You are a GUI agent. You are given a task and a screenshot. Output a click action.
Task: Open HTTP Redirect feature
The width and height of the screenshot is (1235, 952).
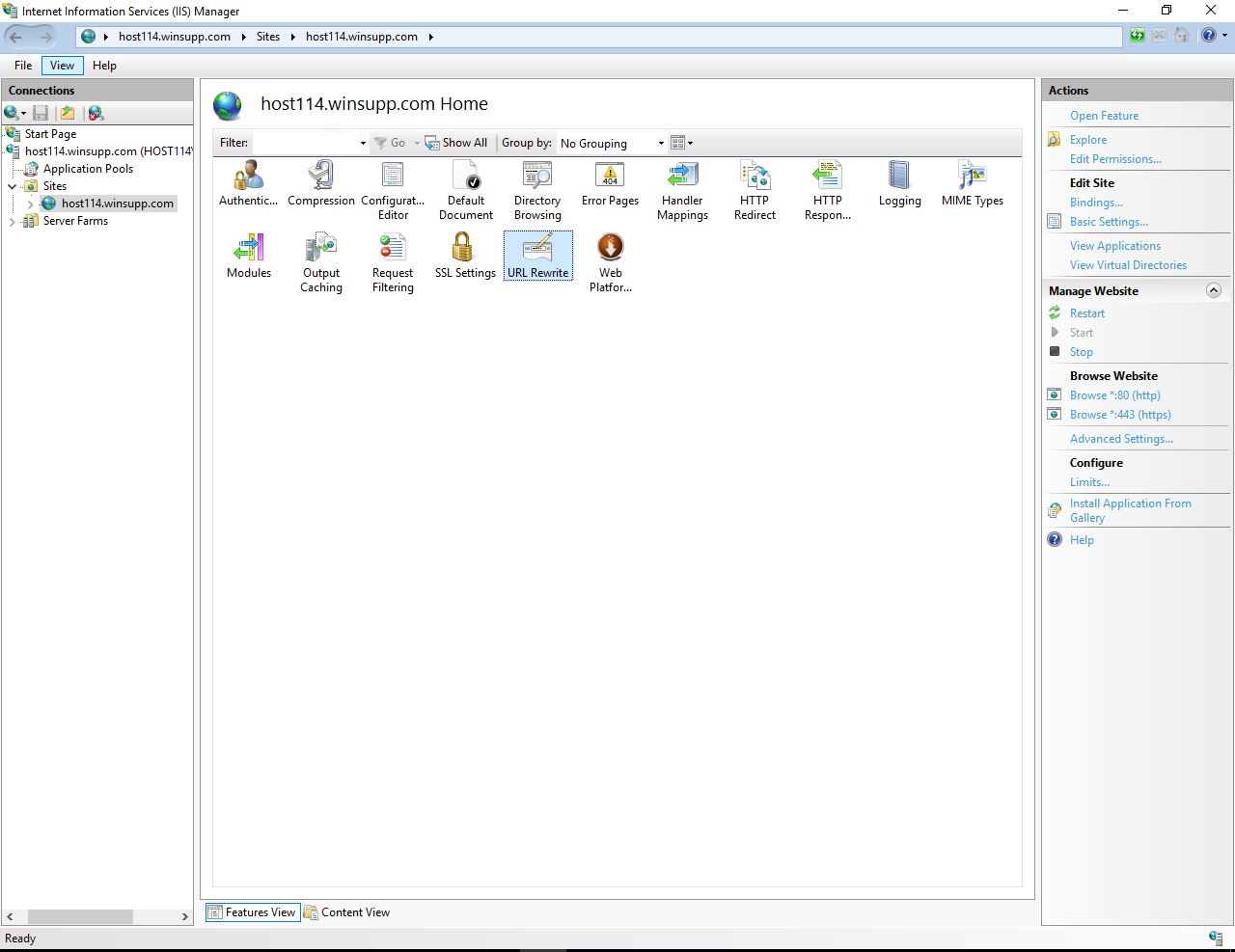(755, 190)
